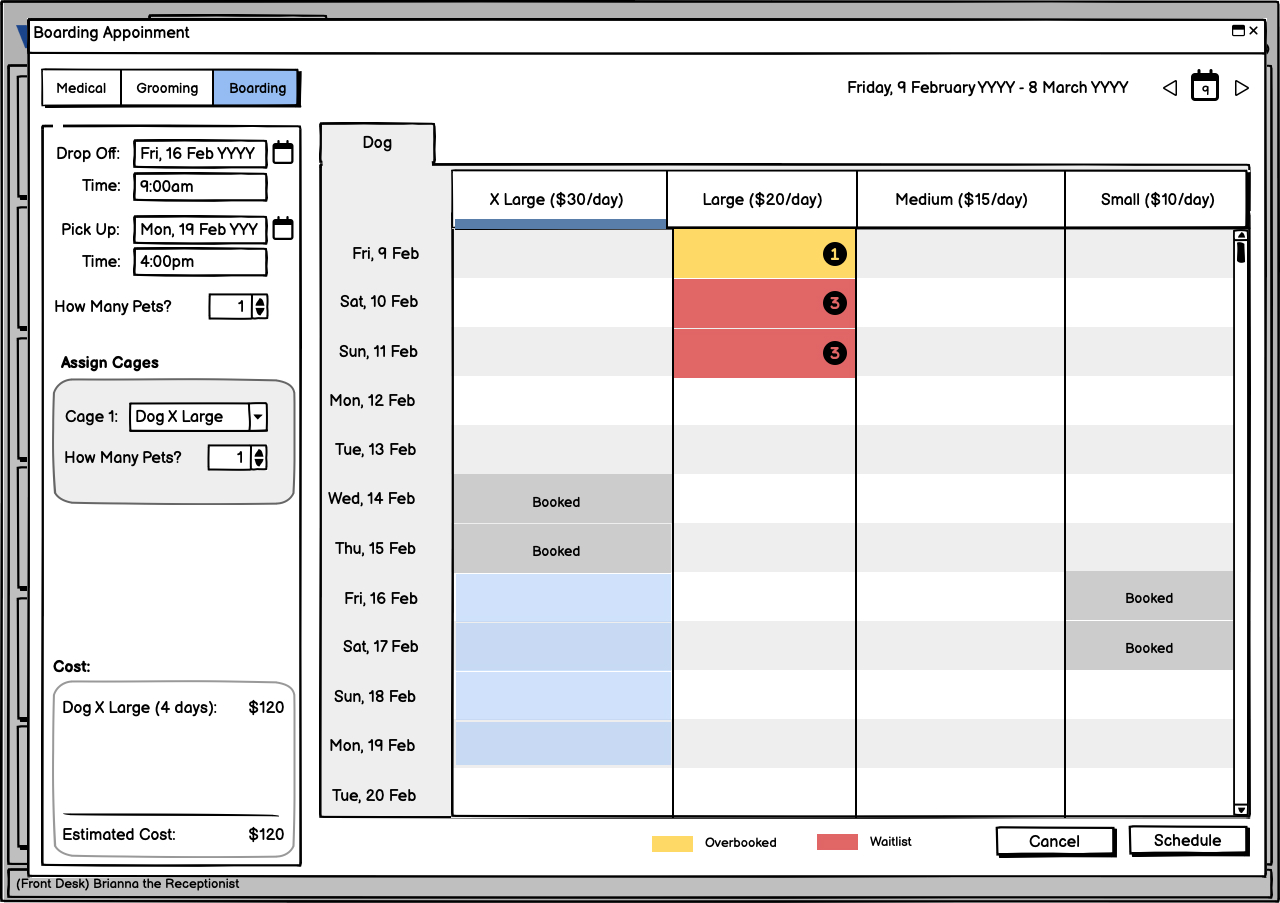This screenshot has width=1280, height=903.
Task: Click the Drop Off time field
Action: pyautogui.click(x=200, y=186)
